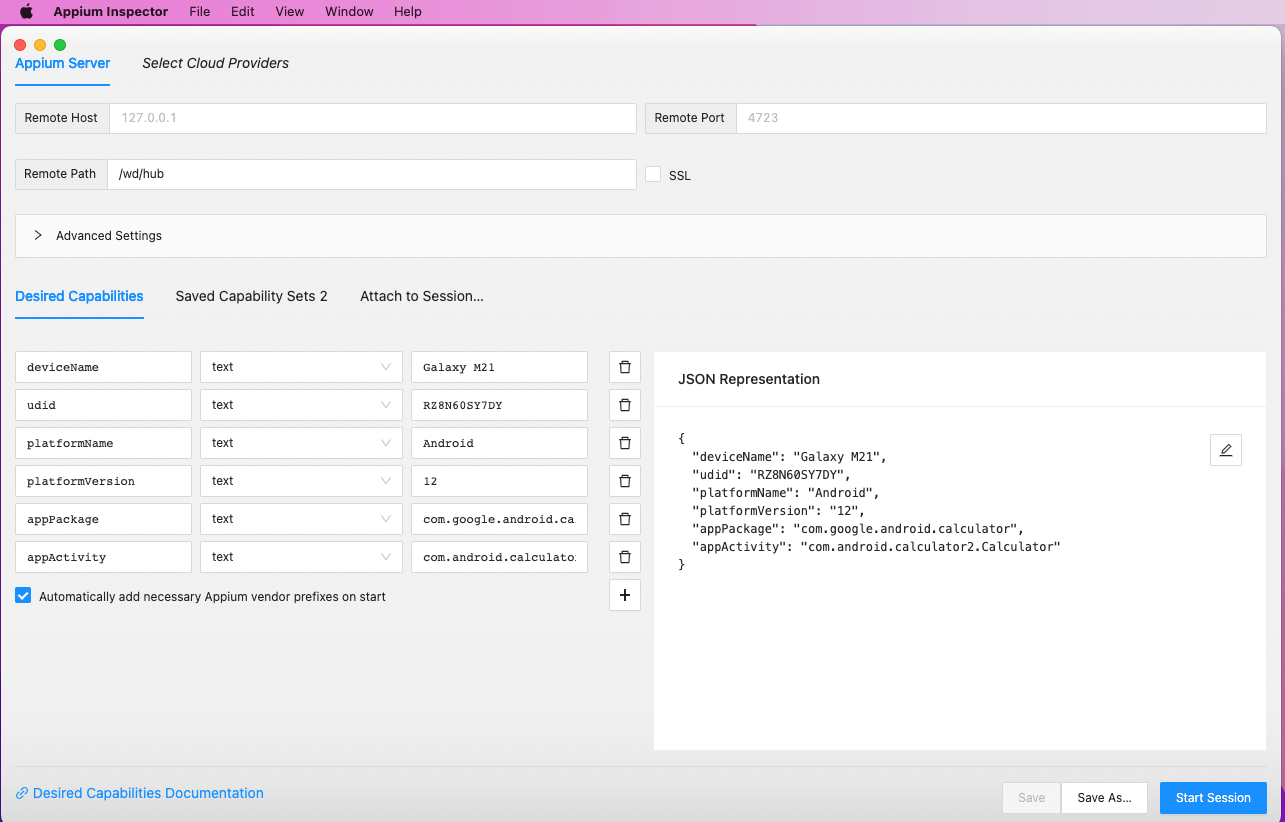1285x822 pixels.
Task: Click the Remote Host input field
Action: (372, 118)
